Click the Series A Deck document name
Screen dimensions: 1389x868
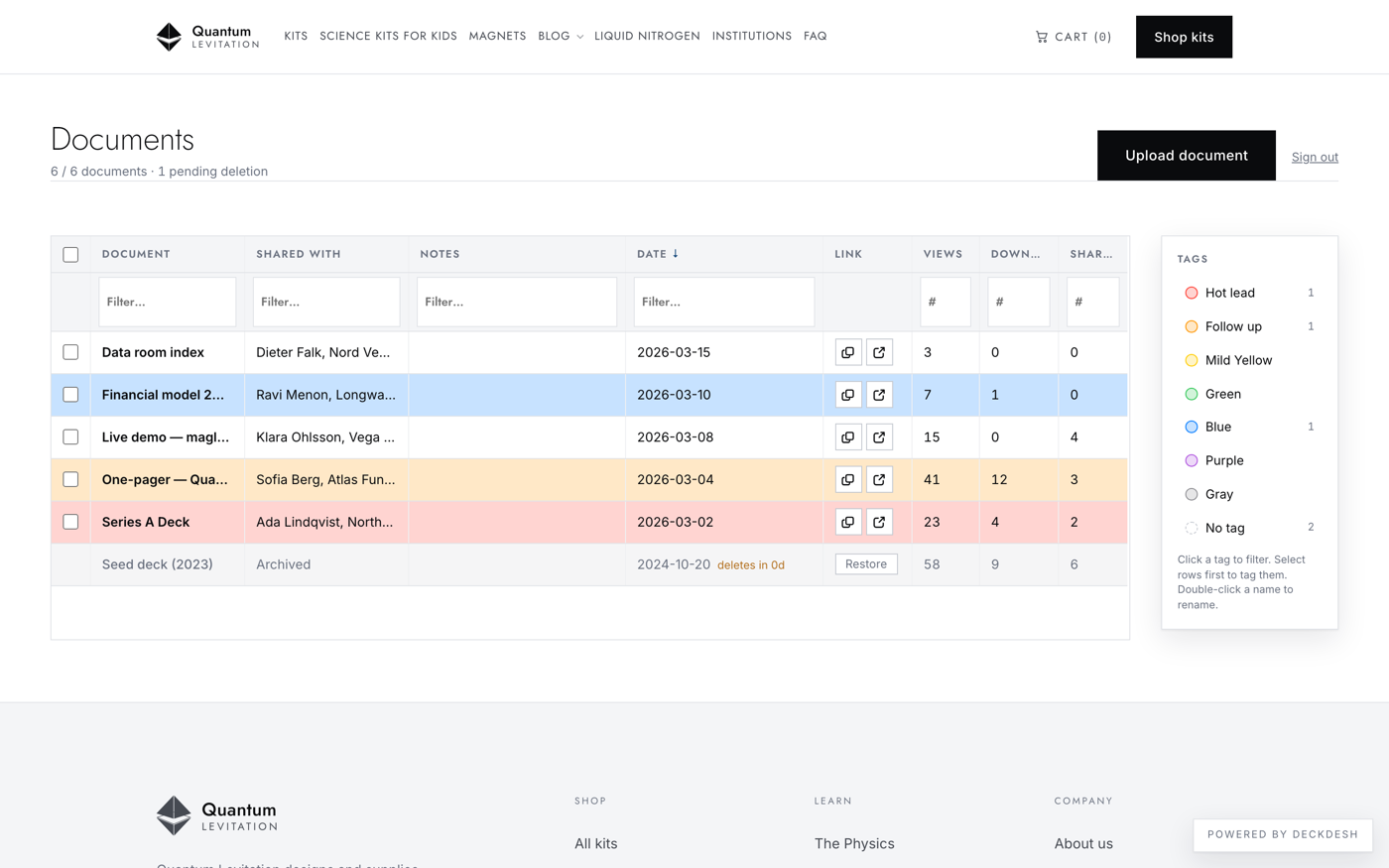pos(146,522)
